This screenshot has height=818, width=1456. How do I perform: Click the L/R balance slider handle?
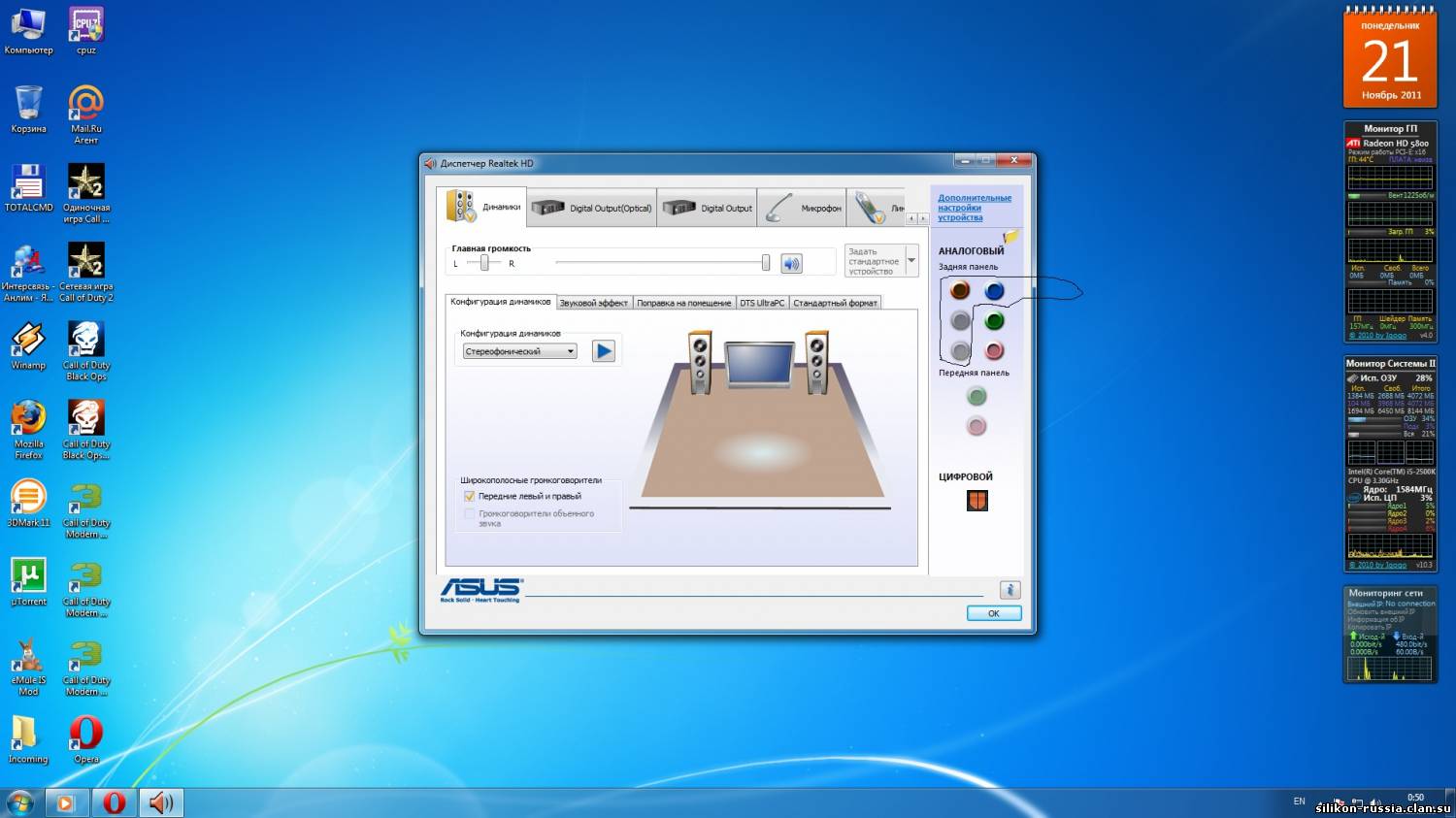click(484, 263)
